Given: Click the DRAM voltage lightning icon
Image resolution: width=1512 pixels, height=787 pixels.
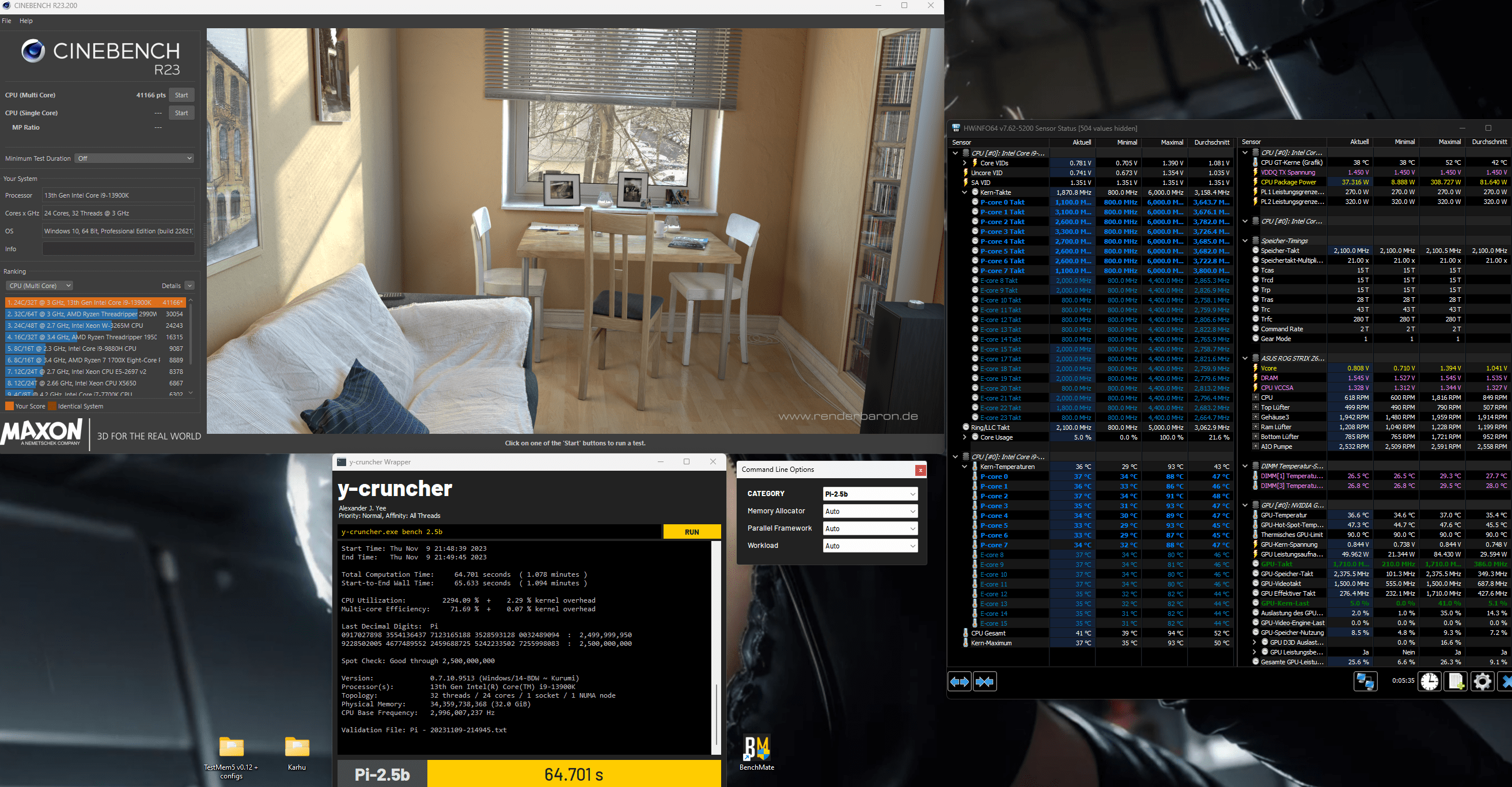Looking at the screenshot, I should click(1256, 378).
